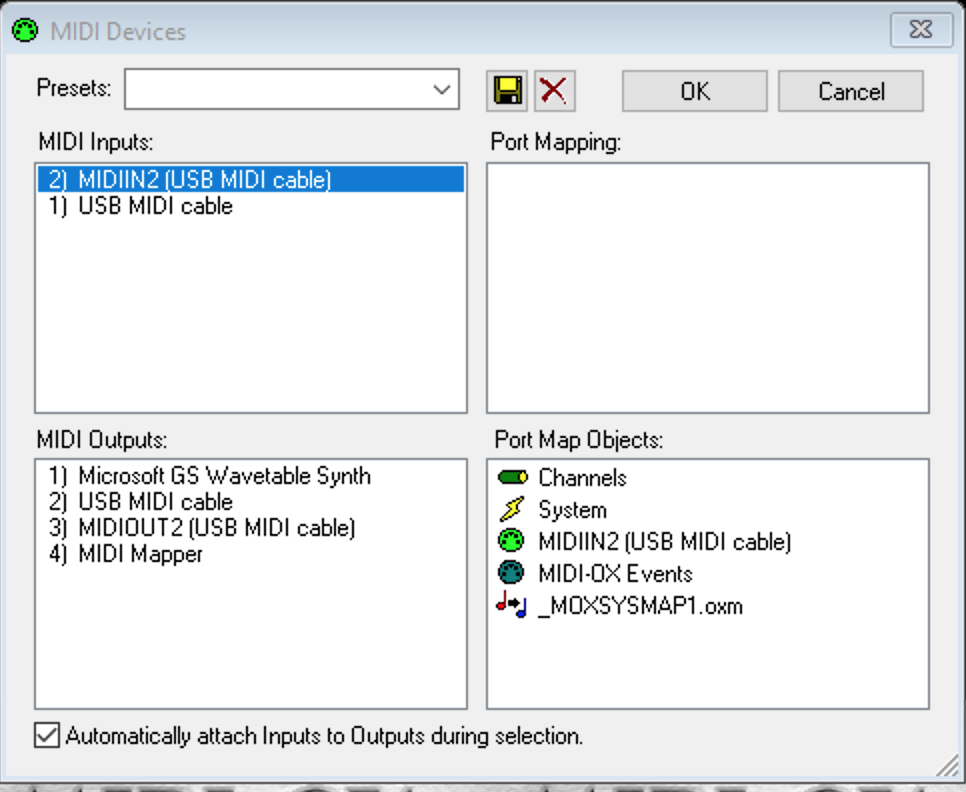Image resolution: width=966 pixels, height=792 pixels.
Task: Toggle automatically attach Inputs to Outputs checkbox
Action: point(47,735)
